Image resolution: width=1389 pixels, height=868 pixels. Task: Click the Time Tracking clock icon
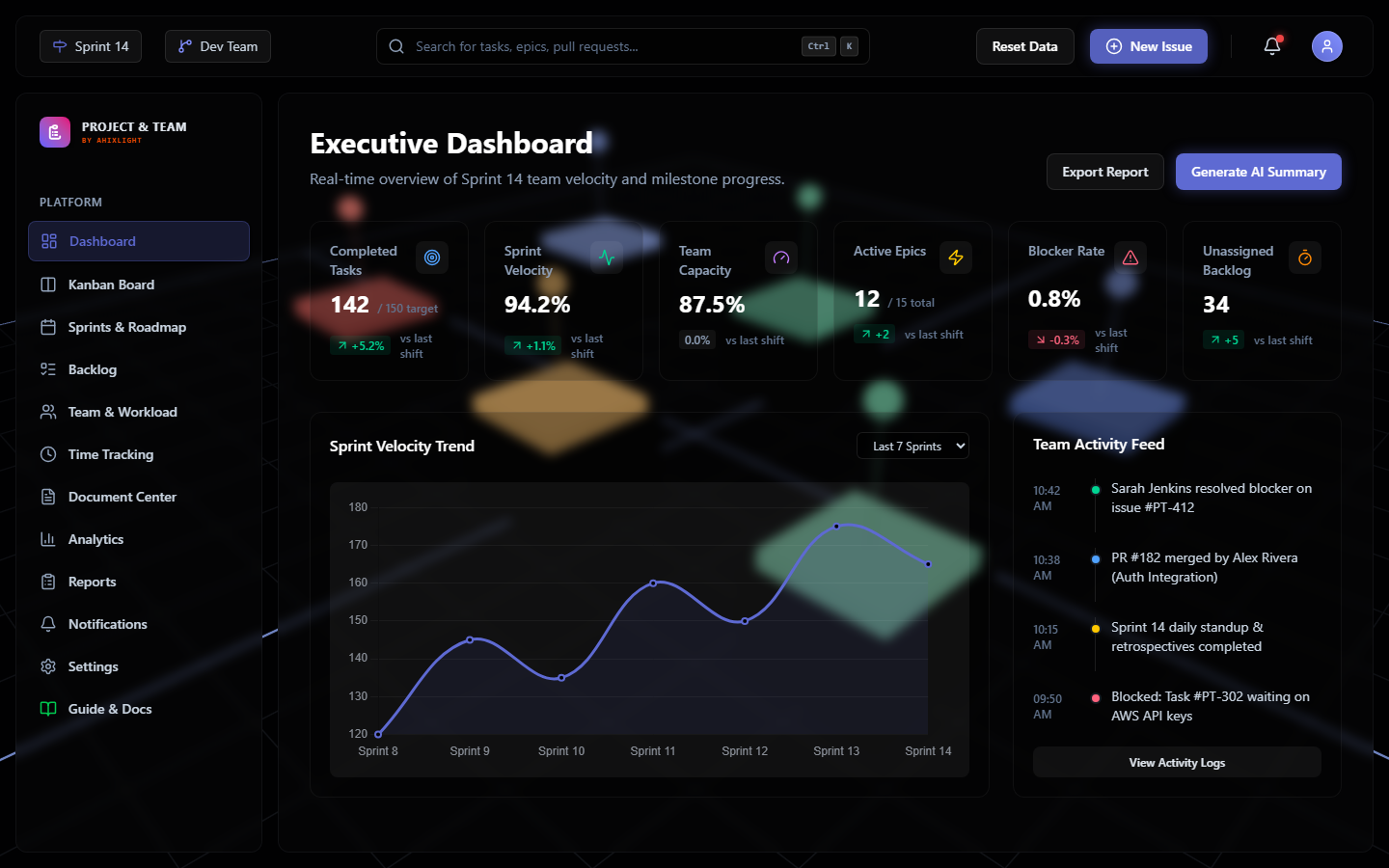pyautogui.click(x=48, y=454)
